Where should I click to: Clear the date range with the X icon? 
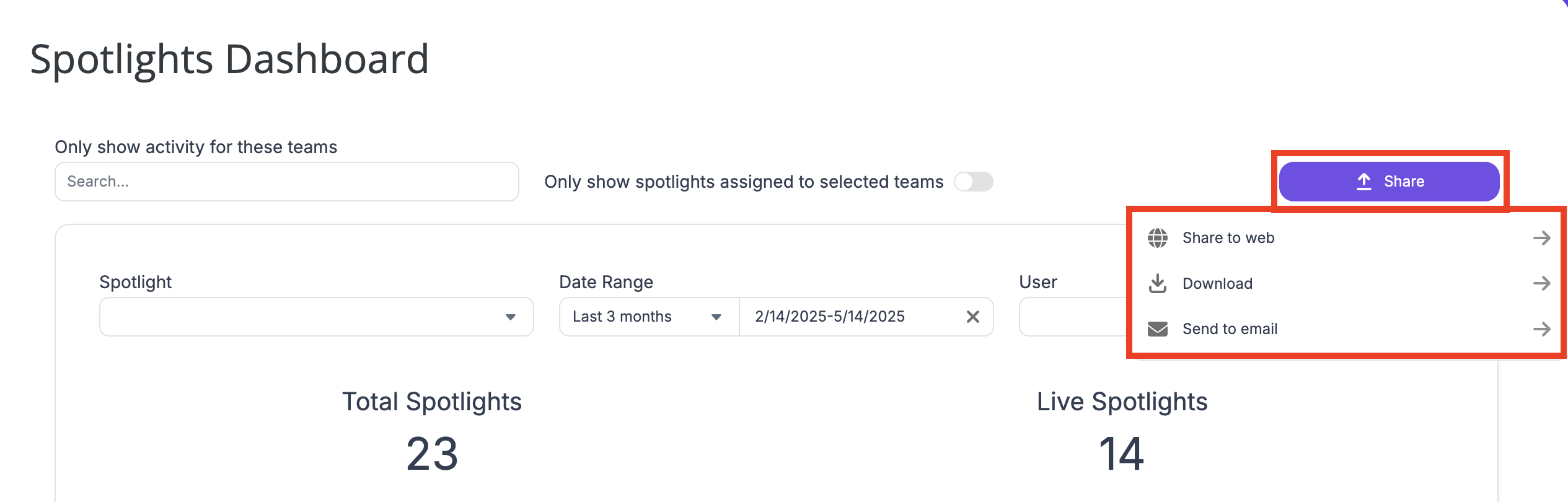point(972,317)
